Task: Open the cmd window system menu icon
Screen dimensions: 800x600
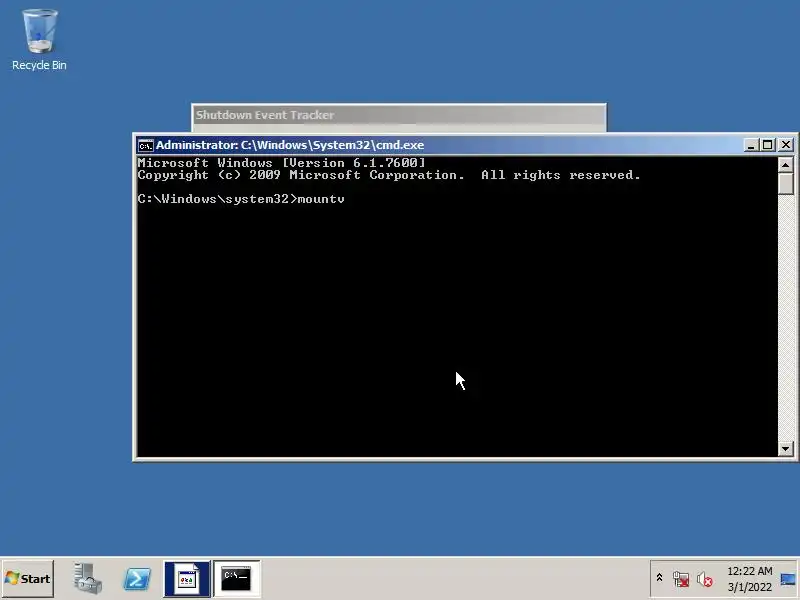Action: point(145,145)
